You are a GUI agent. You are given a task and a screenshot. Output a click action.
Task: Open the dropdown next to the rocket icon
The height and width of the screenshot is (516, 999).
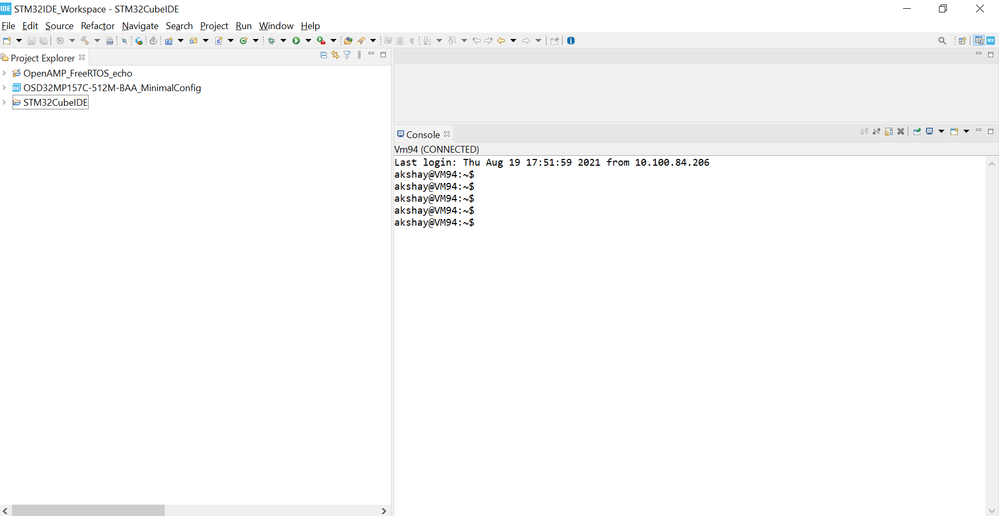(373, 40)
